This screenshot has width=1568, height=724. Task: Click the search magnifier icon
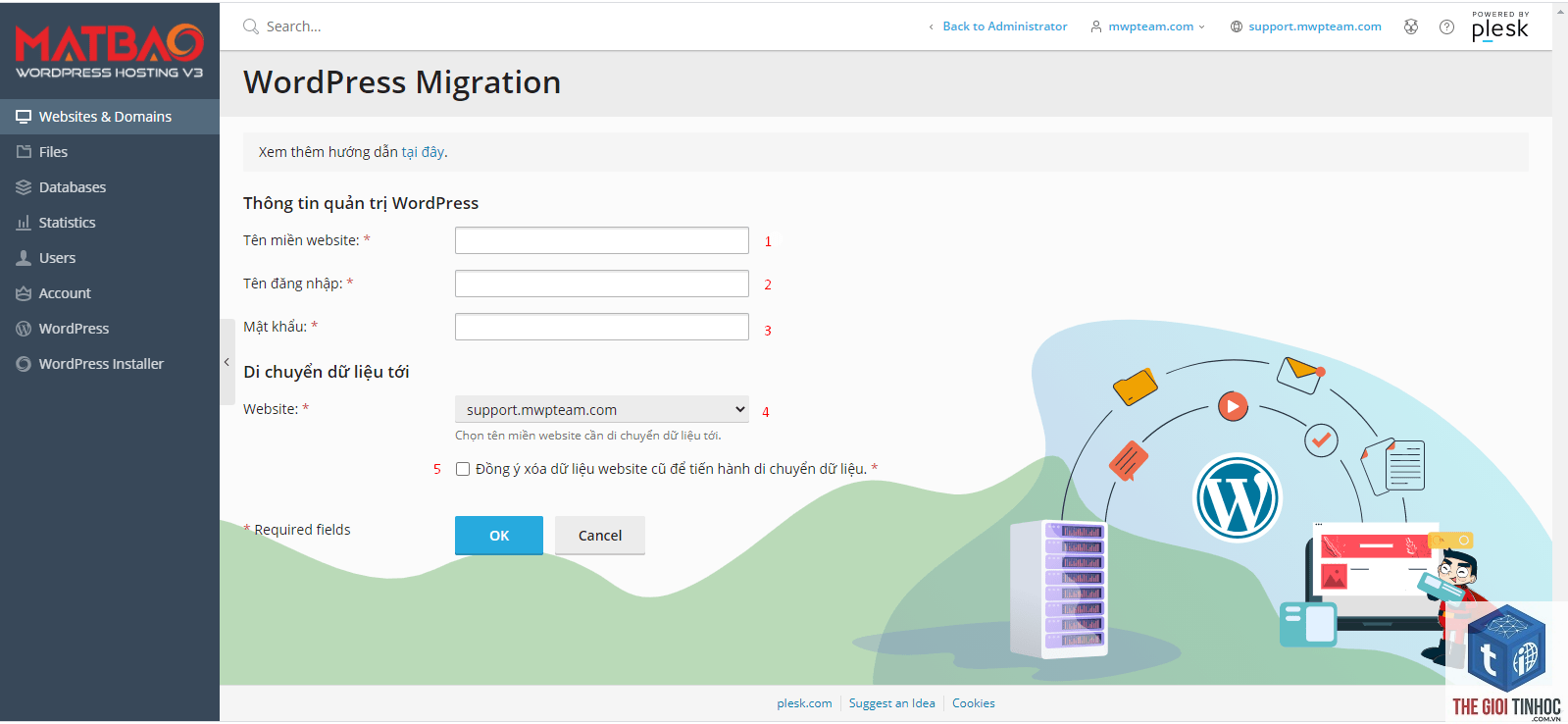(251, 26)
